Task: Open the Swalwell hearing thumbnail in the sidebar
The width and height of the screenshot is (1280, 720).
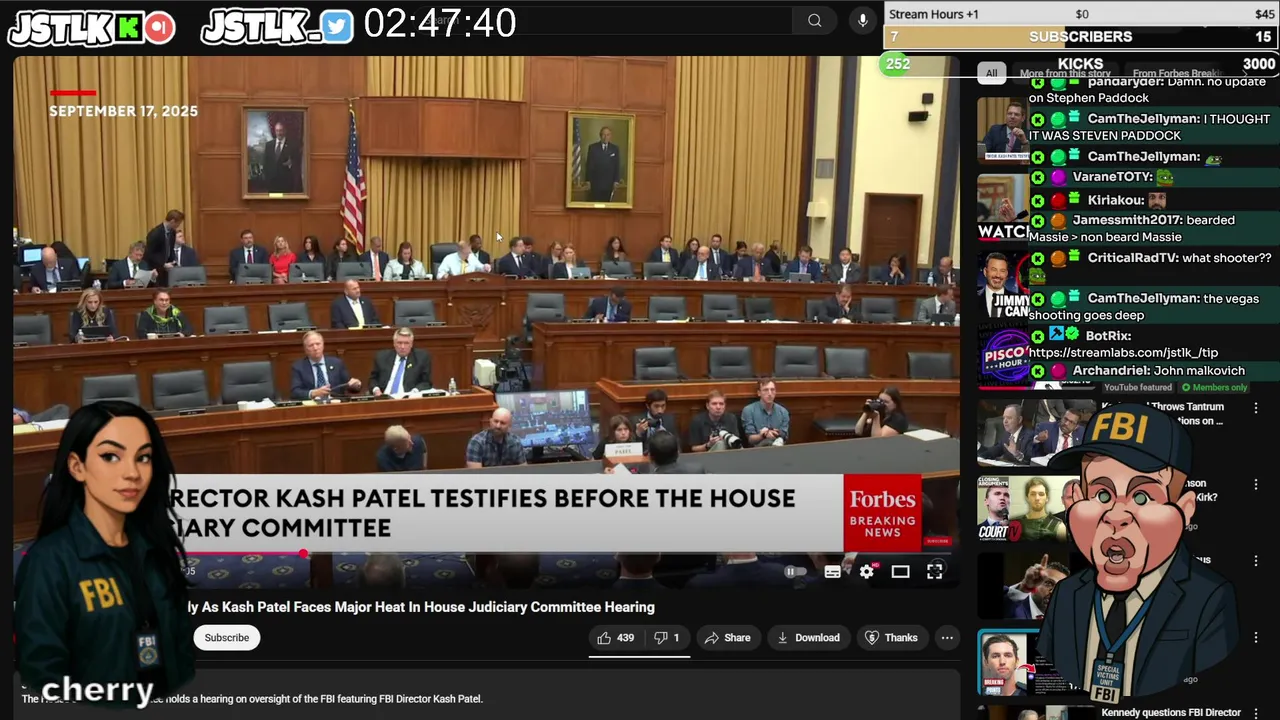Action: [1002, 129]
